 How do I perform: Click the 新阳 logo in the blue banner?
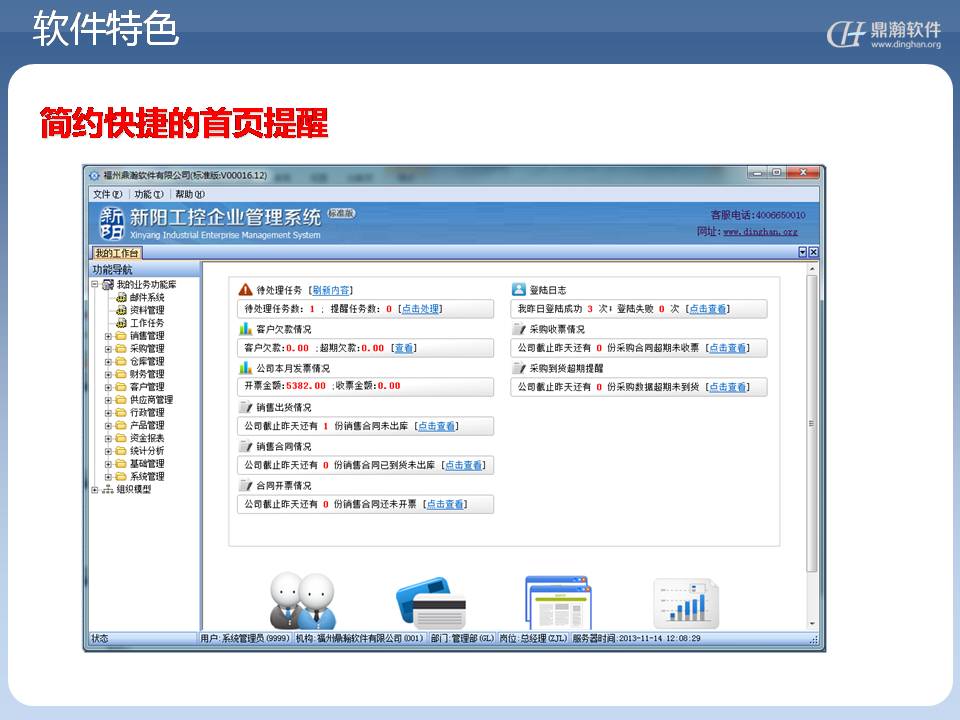112,223
